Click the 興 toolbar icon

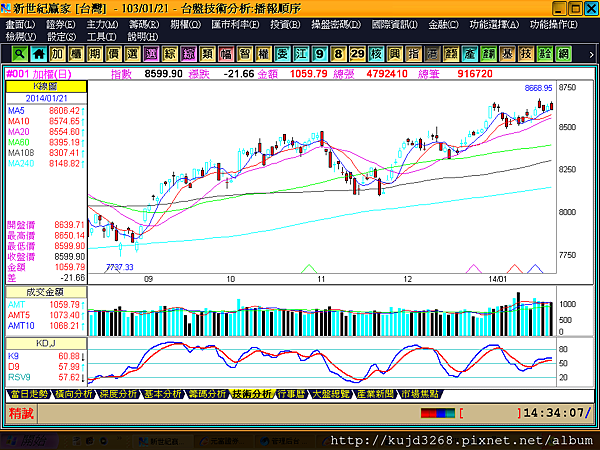tap(395, 54)
